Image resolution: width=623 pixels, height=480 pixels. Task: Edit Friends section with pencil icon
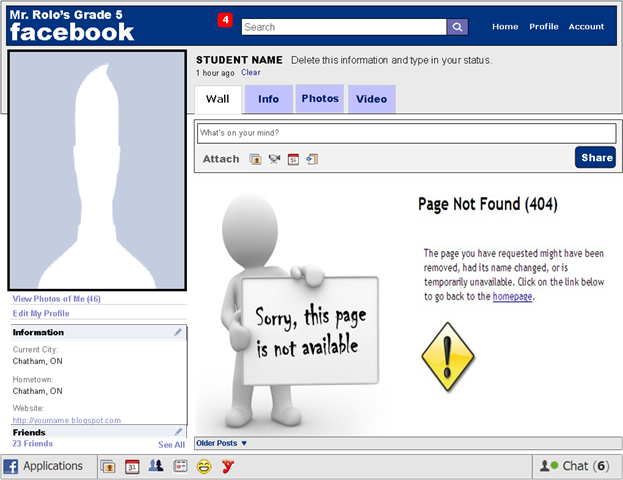[178, 432]
